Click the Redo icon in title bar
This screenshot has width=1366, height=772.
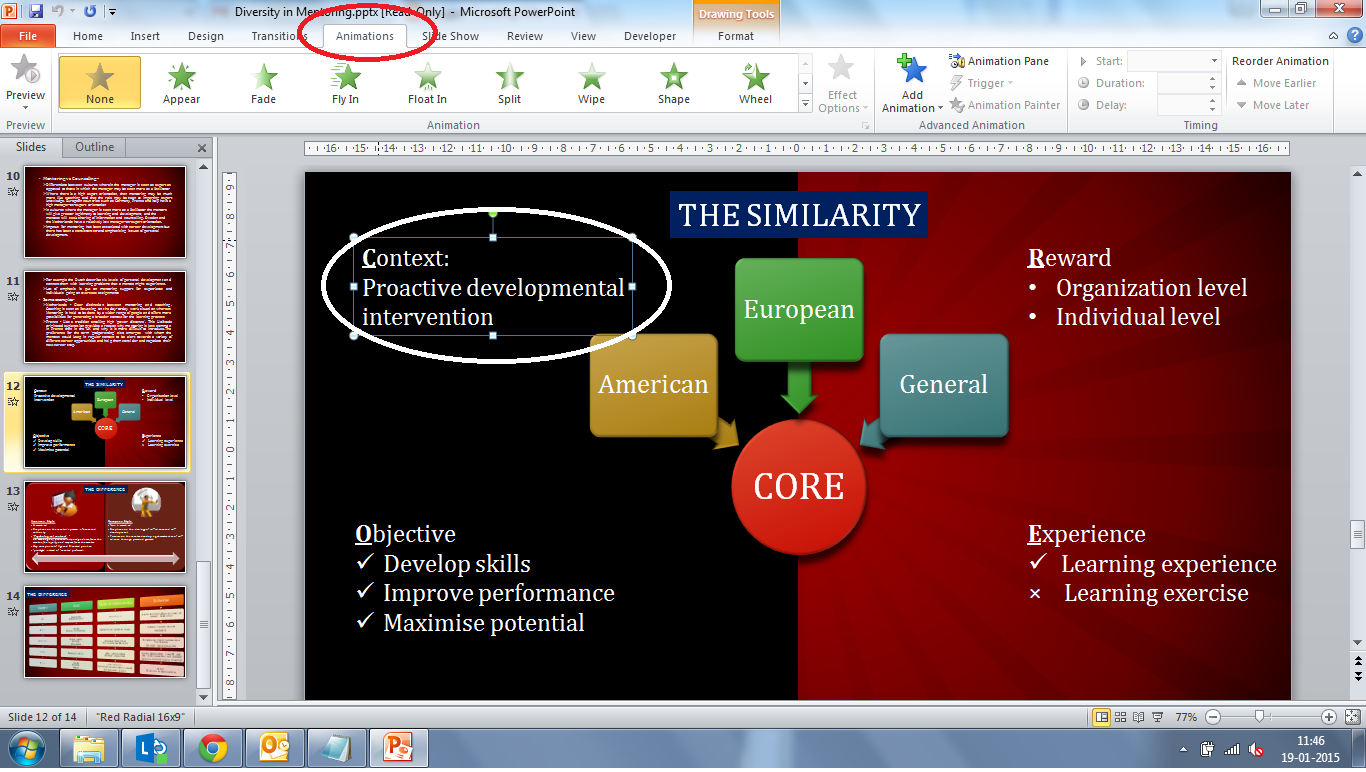pyautogui.click(x=90, y=12)
